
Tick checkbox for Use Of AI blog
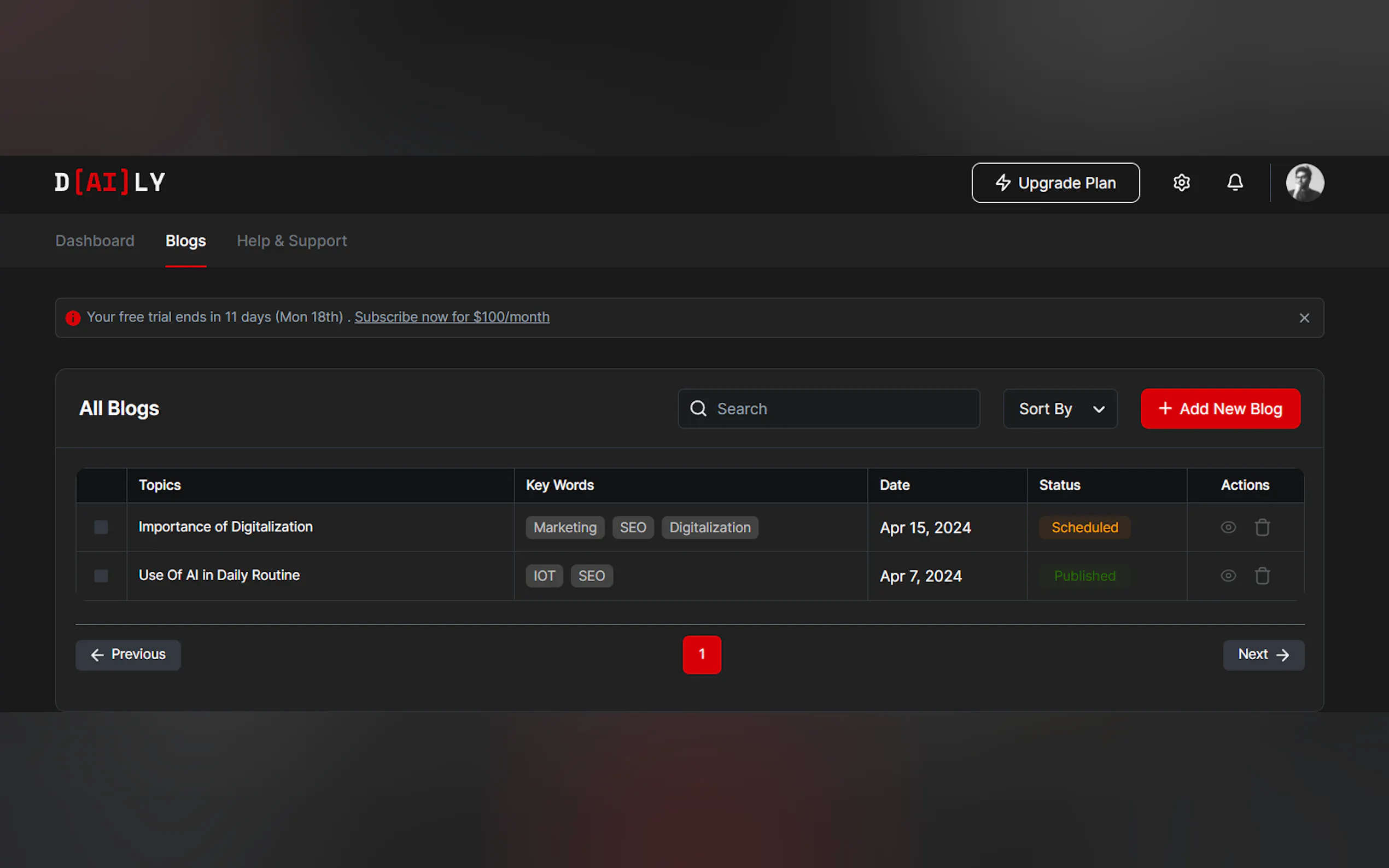[101, 575]
